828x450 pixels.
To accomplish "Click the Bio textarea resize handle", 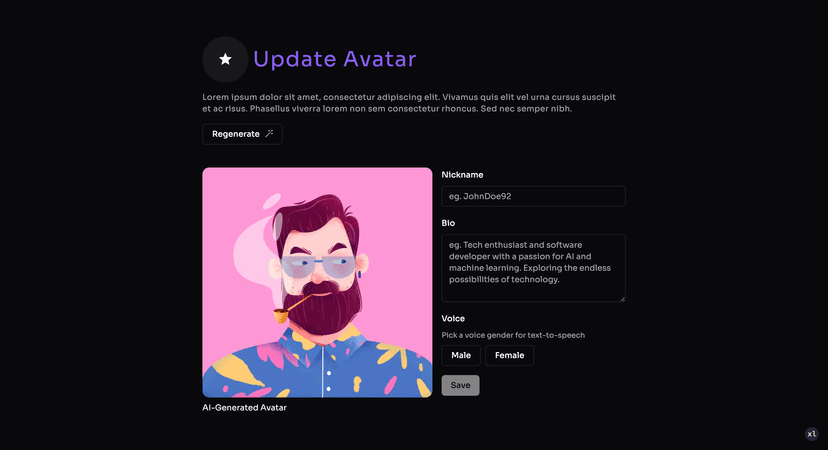I will pos(623,299).
